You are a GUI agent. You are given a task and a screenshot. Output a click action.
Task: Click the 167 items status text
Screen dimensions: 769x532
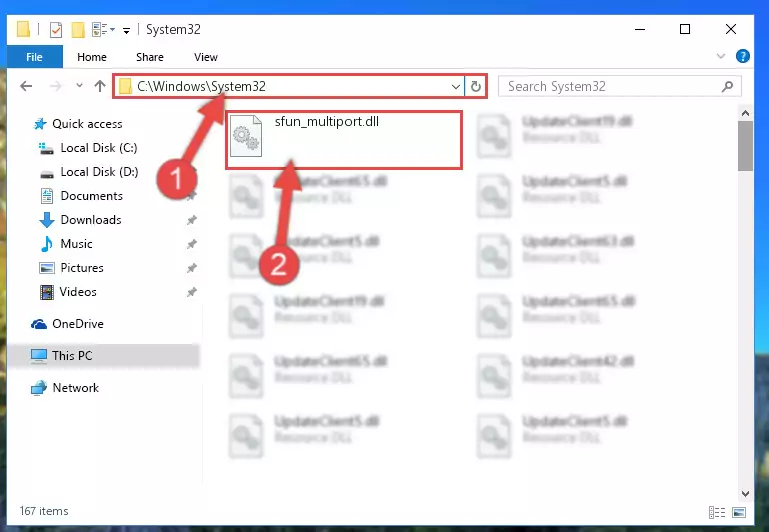click(44, 511)
